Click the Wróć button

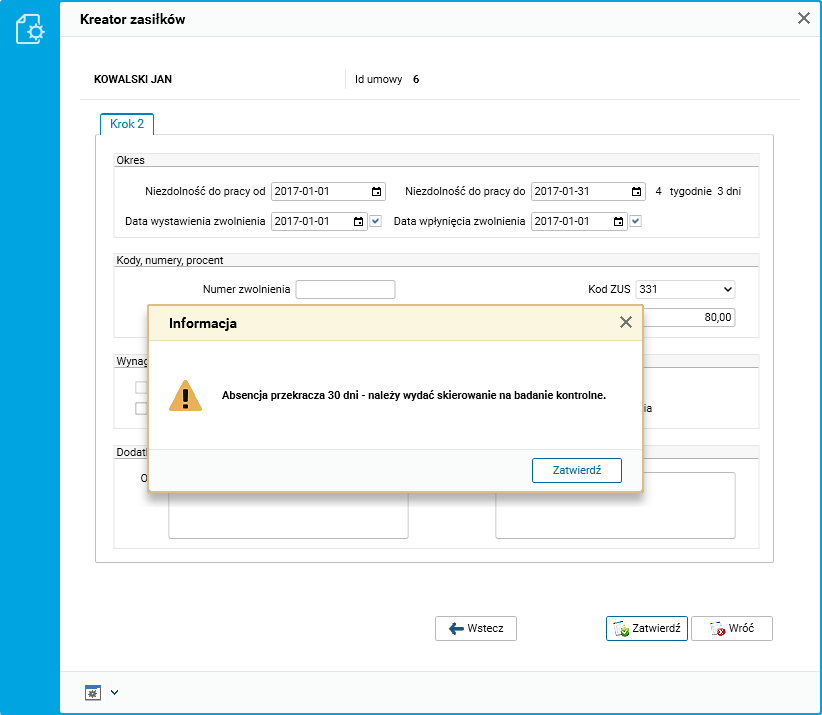coord(732,628)
